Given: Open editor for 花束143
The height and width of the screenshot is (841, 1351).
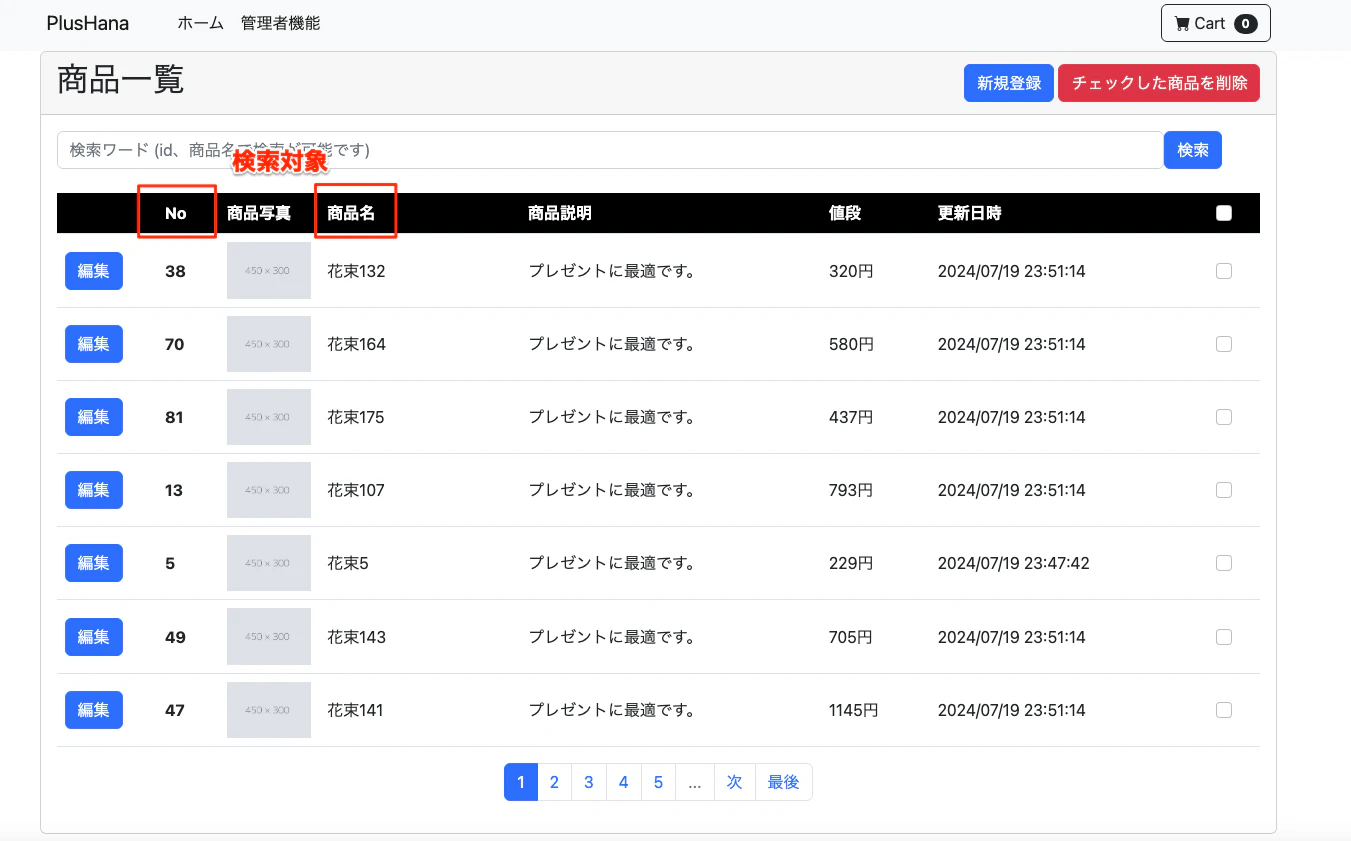Looking at the screenshot, I should (x=94, y=637).
